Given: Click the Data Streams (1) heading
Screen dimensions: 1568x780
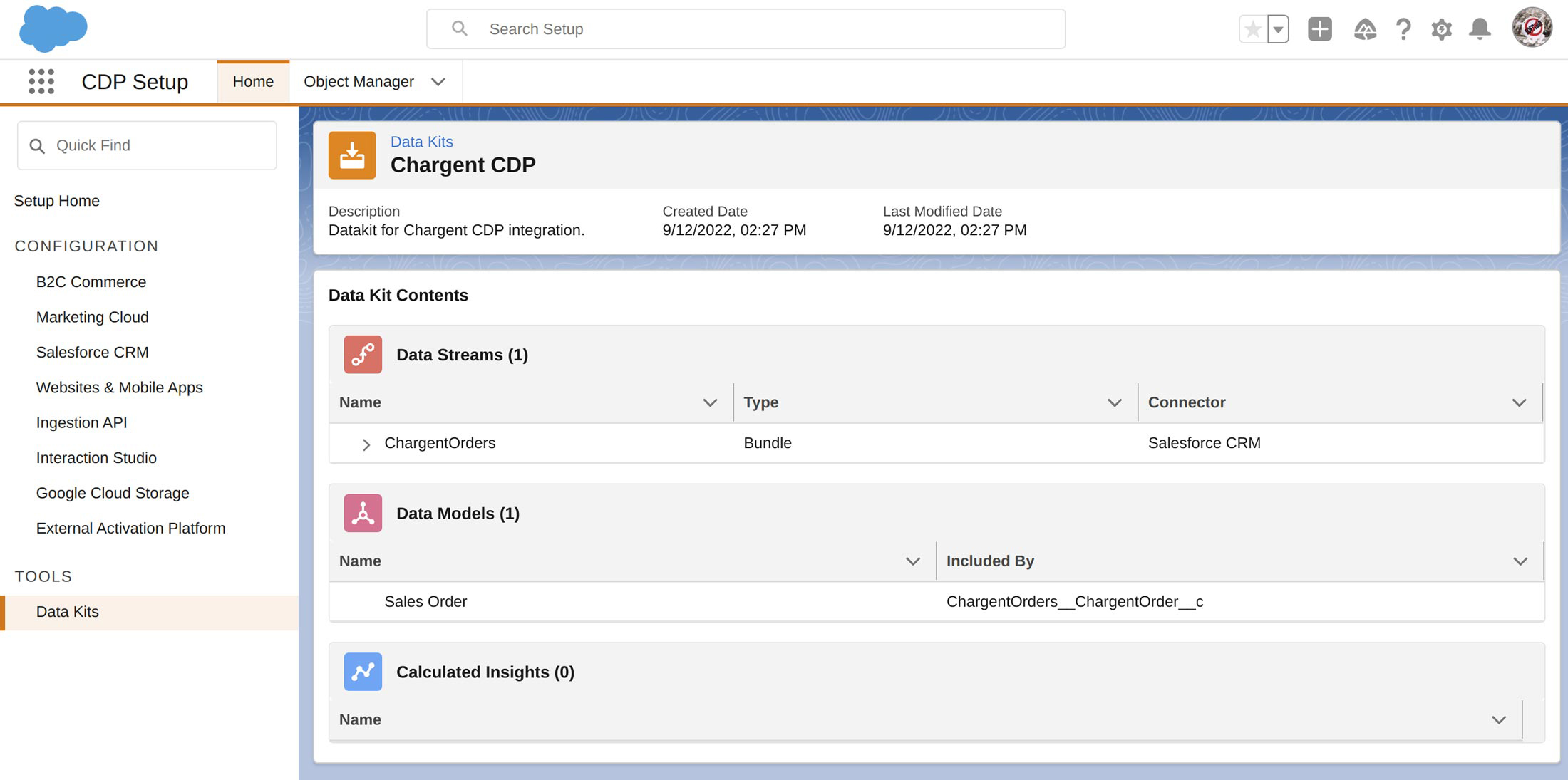Looking at the screenshot, I should (462, 355).
